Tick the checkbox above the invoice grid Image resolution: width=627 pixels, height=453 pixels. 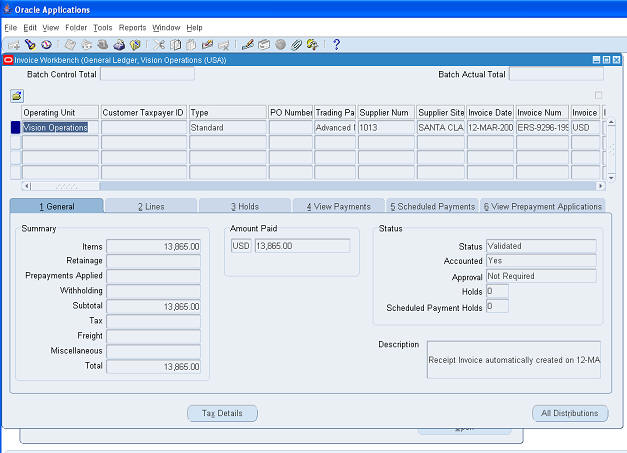click(599, 96)
